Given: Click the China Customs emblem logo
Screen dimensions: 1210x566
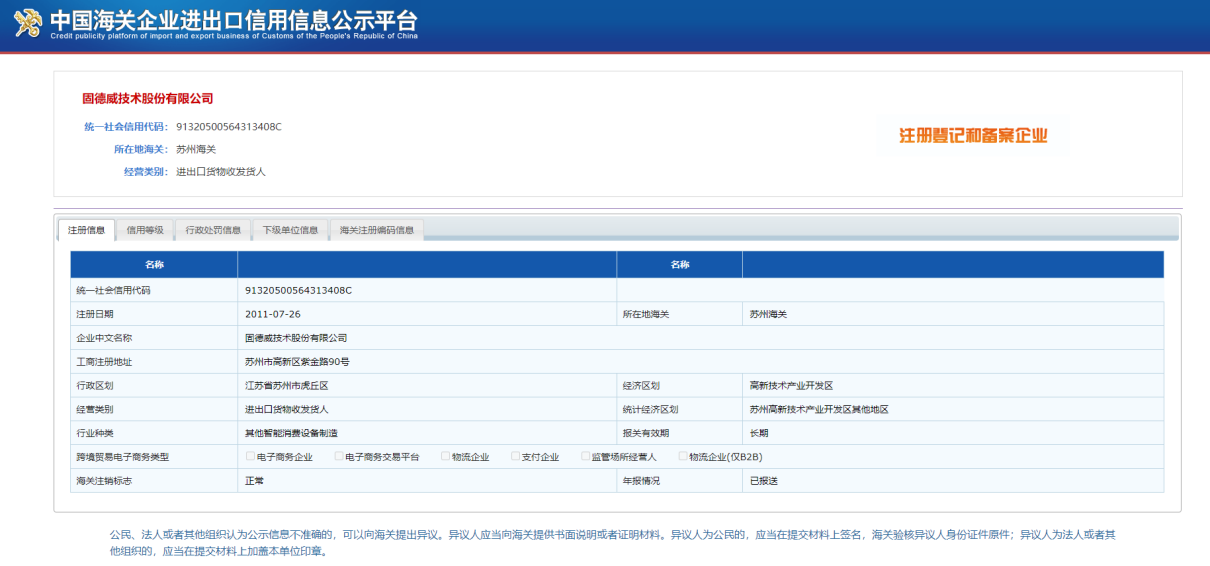Looking at the screenshot, I should pos(28,22).
